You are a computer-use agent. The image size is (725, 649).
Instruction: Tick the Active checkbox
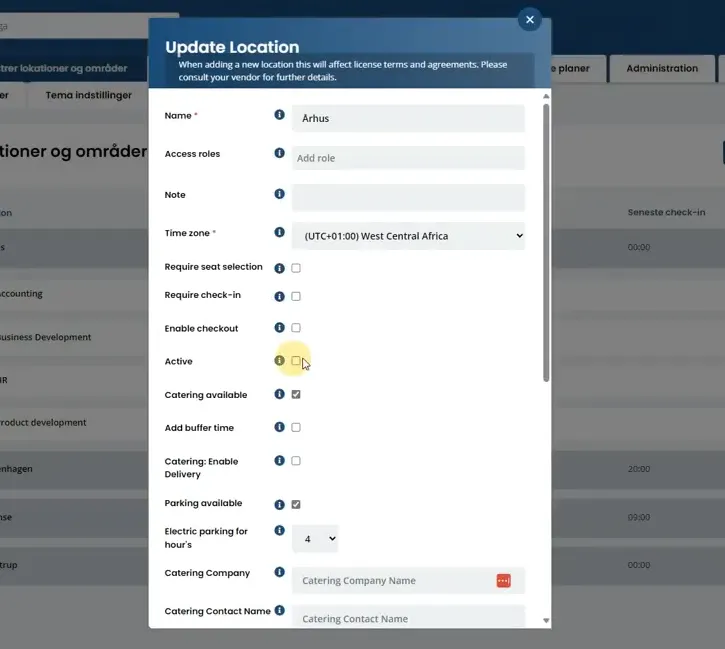pos(296,361)
